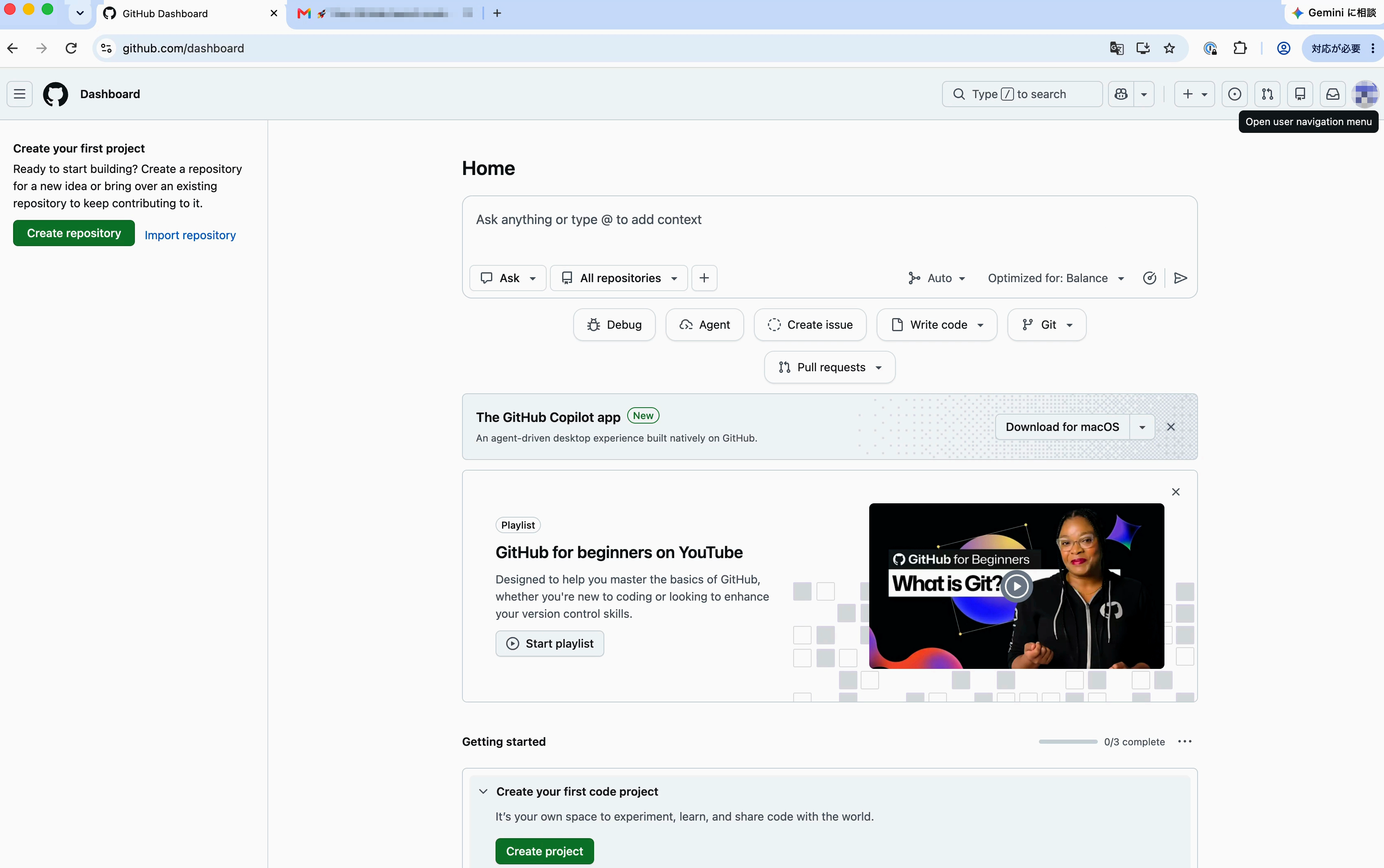Click the plus add-context button
The width and height of the screenshot is (1384, 868).
pos(704,278)
